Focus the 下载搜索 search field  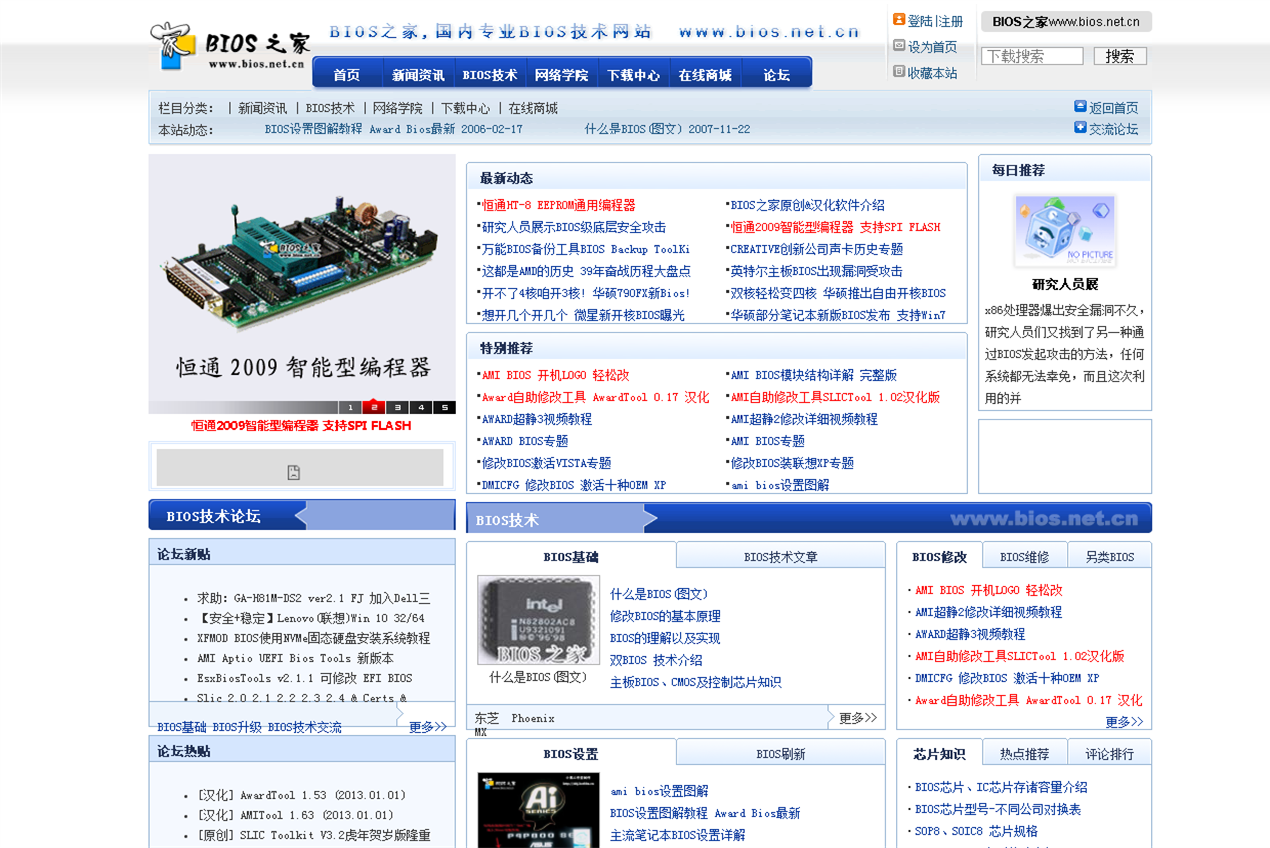[x=1032, y=56]
